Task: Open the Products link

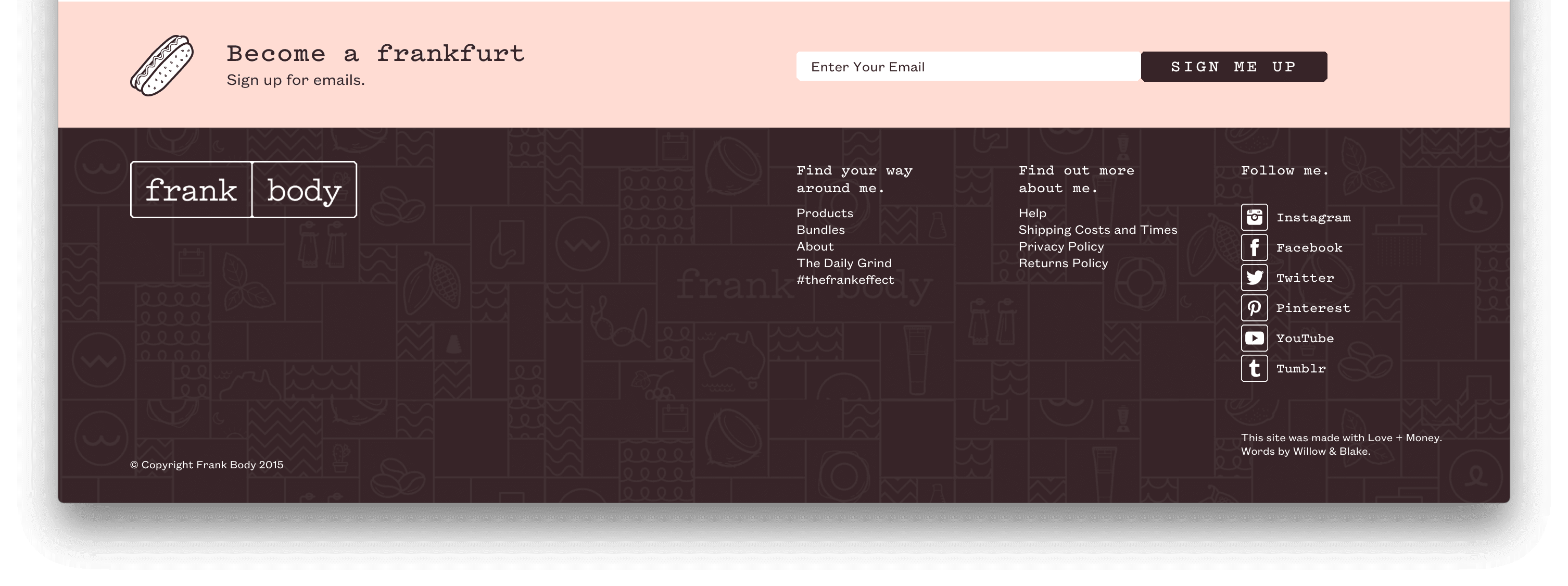Action: click(824, 213)
